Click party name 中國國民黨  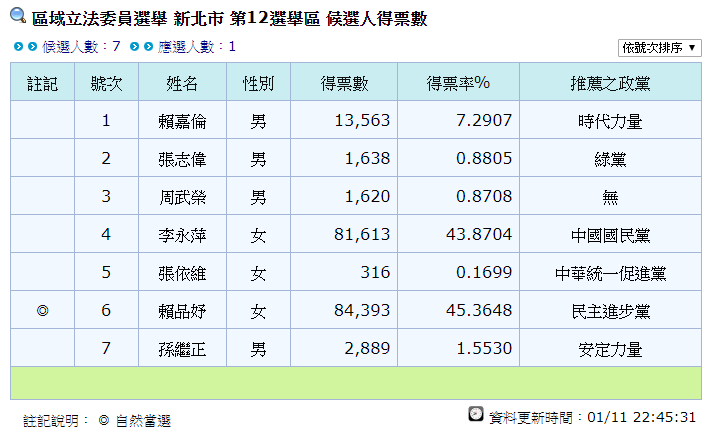point(610,235)
